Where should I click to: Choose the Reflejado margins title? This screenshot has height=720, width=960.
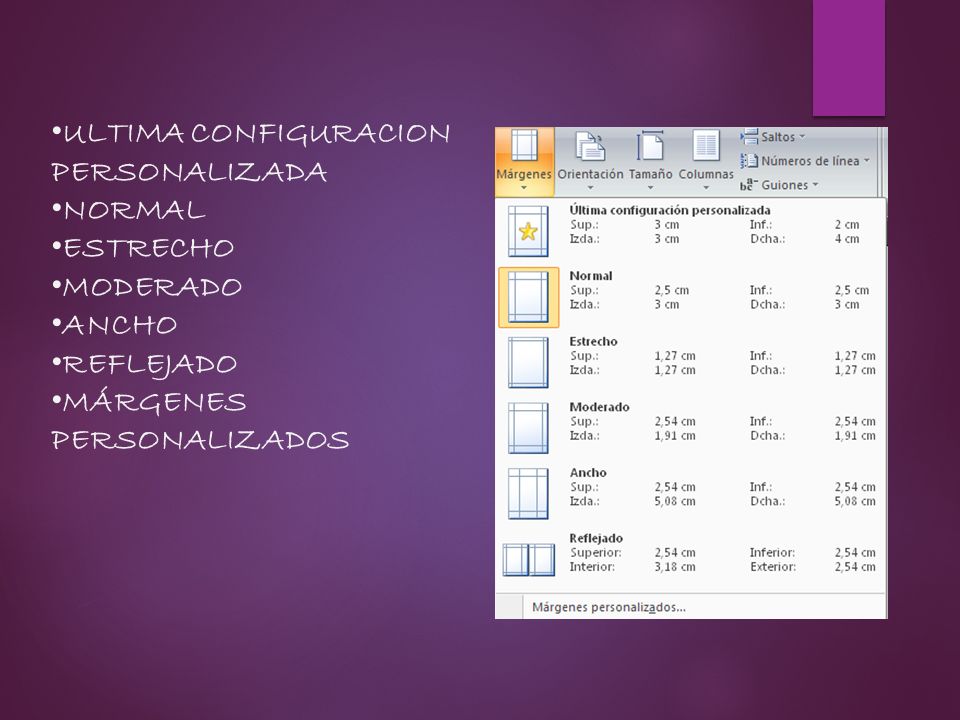(x=596, y=538)
